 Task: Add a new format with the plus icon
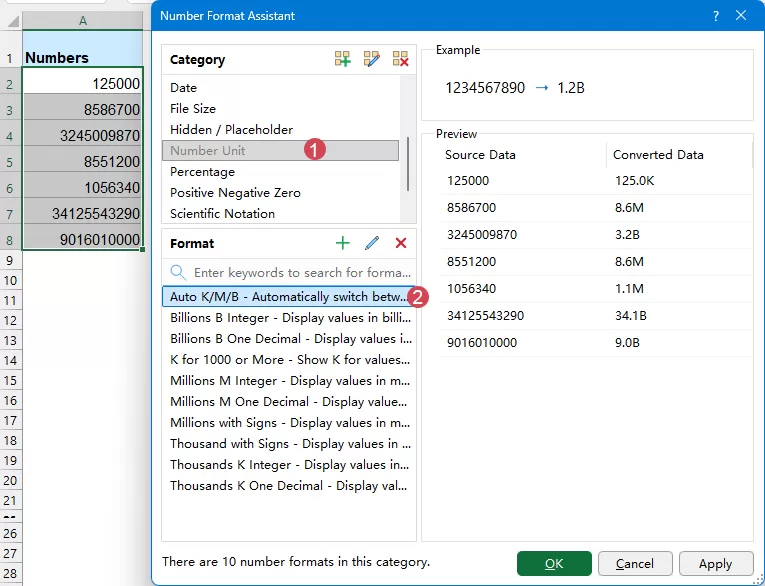pos(343,243)
